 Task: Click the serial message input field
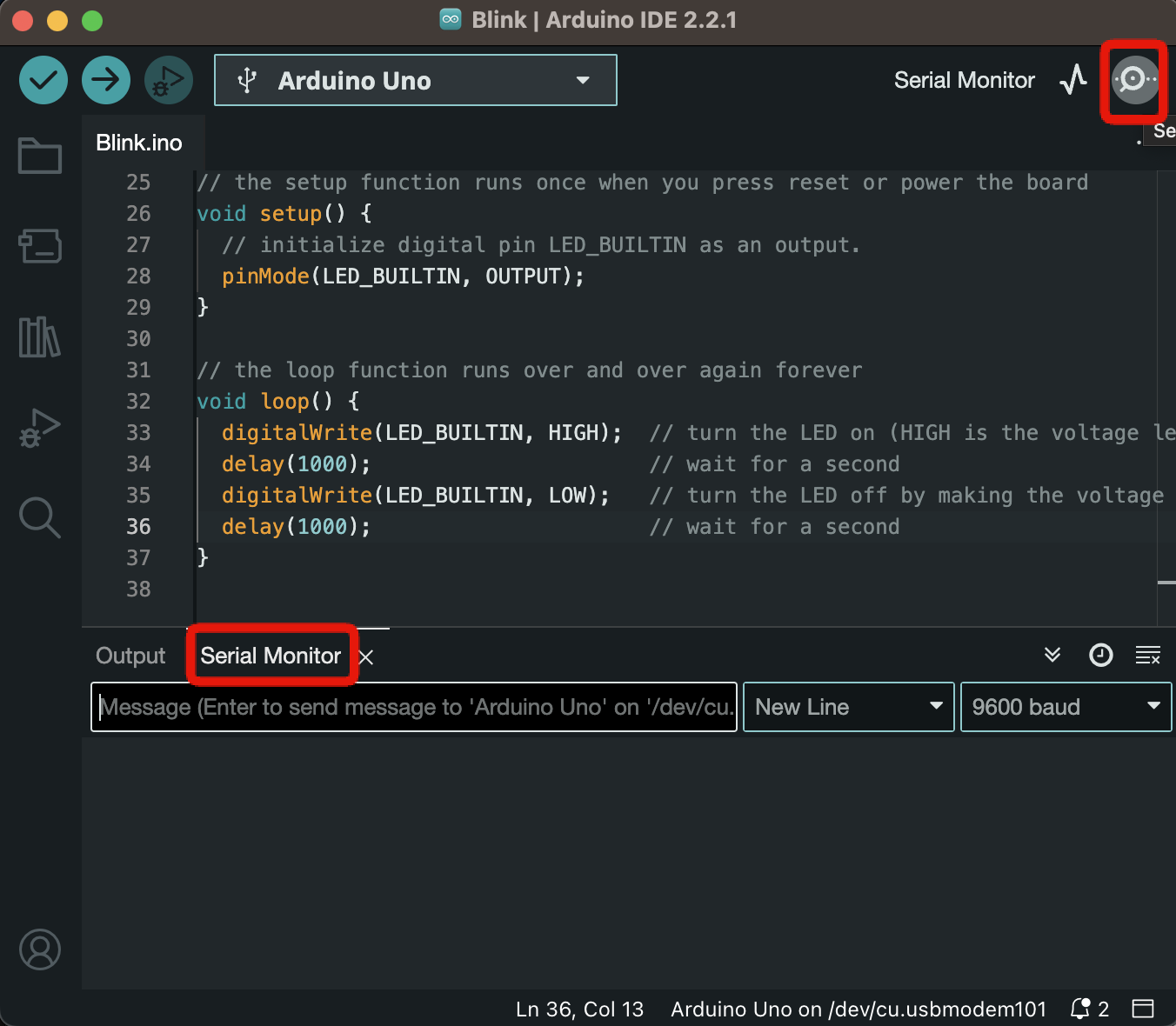point(414,707)
